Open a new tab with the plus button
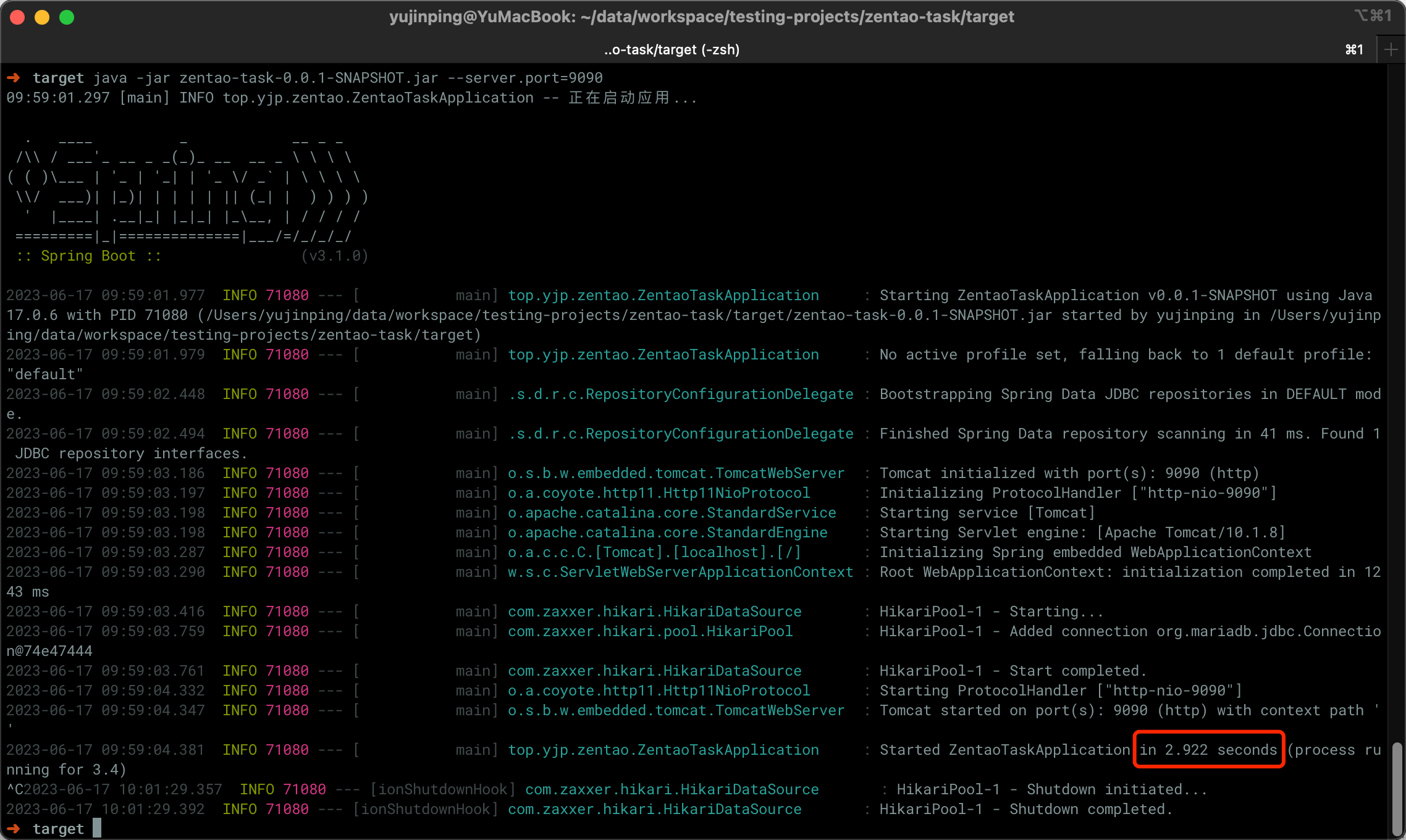Image resolution: width=1406 pixels, height=840 pixels. point(1391,49)
